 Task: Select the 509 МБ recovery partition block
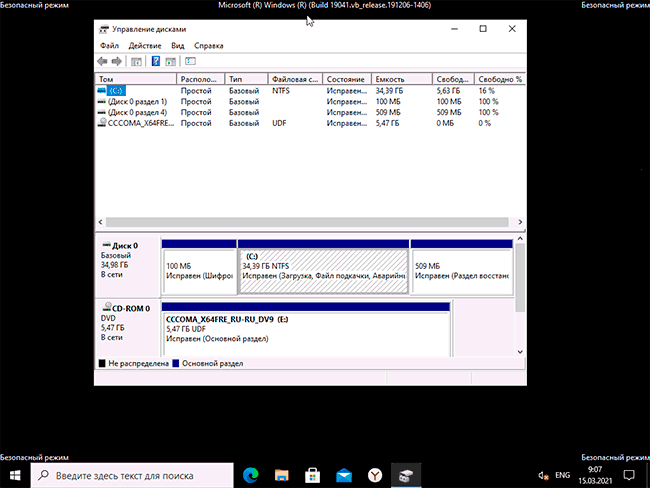pos(462,267)
